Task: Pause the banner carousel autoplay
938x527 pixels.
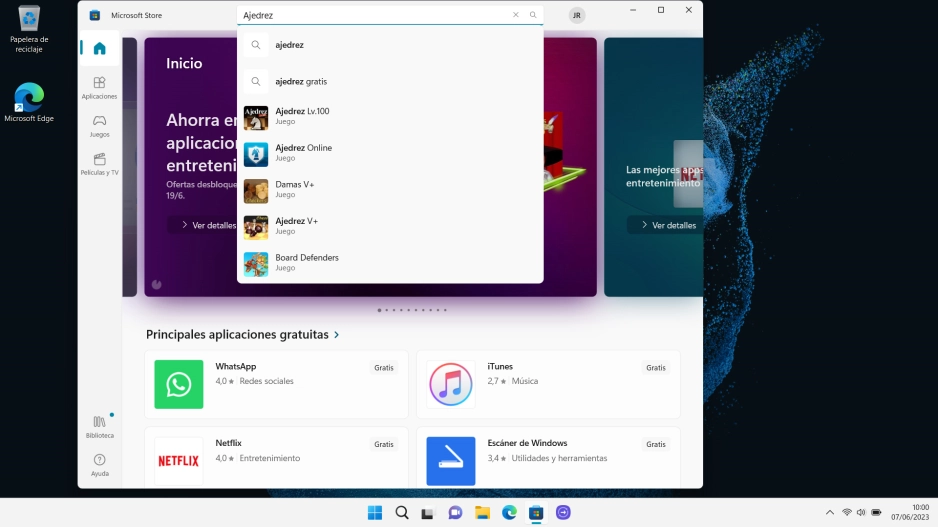Action: click(157, 285)
